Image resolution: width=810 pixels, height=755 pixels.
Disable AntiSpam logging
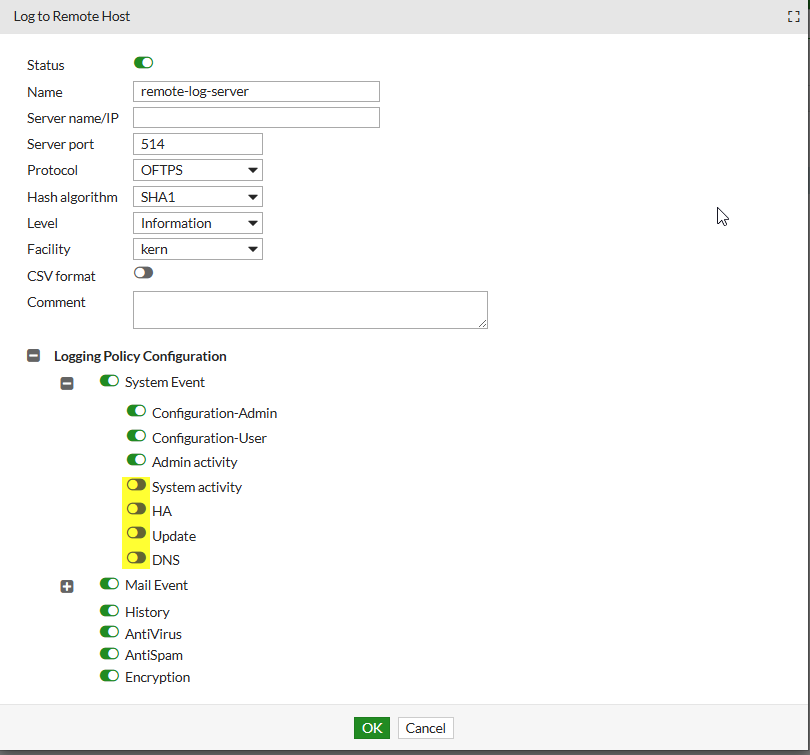click(109, 654)
